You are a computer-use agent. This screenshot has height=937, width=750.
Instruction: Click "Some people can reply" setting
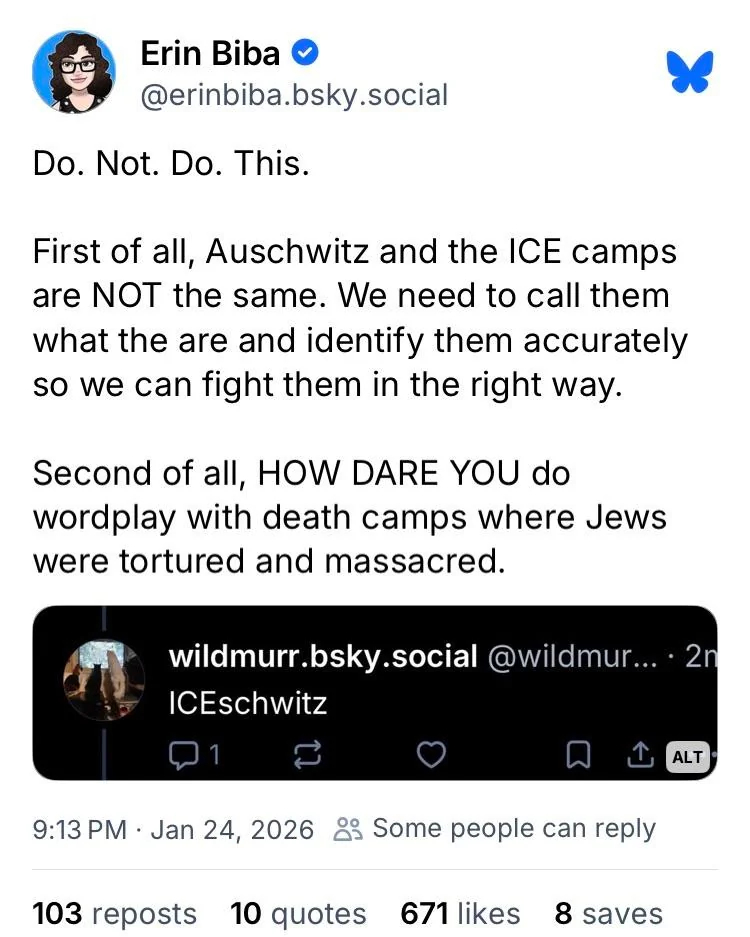coord(496,829)
